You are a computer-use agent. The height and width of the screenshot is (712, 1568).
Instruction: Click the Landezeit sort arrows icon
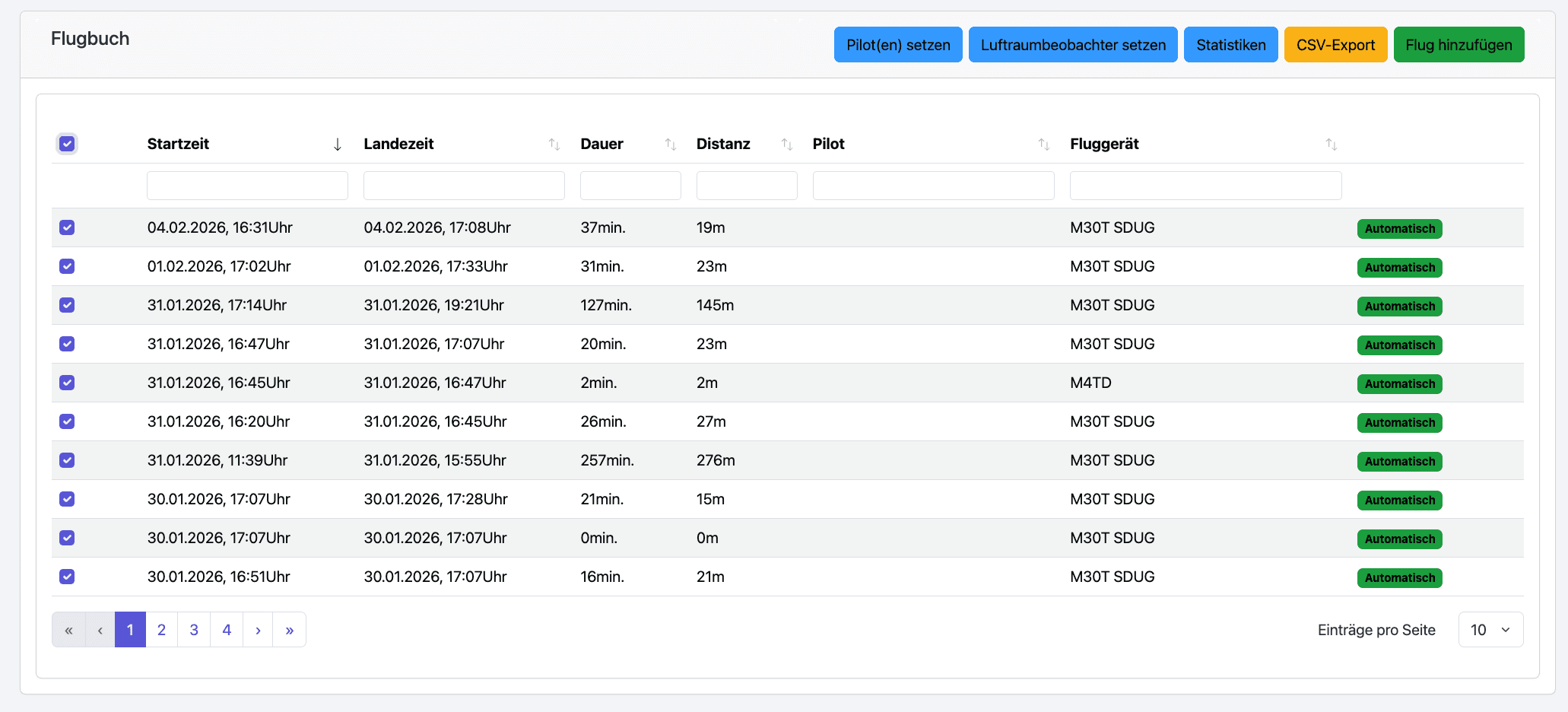pos(554,145)
